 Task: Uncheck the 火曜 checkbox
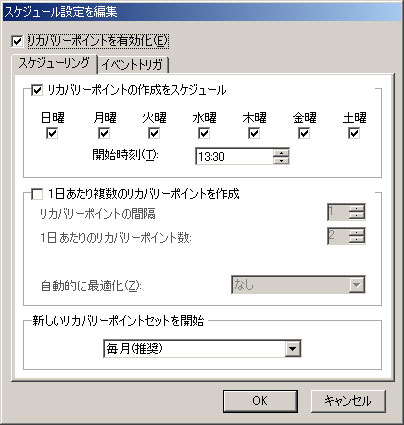tap(154, 133)
